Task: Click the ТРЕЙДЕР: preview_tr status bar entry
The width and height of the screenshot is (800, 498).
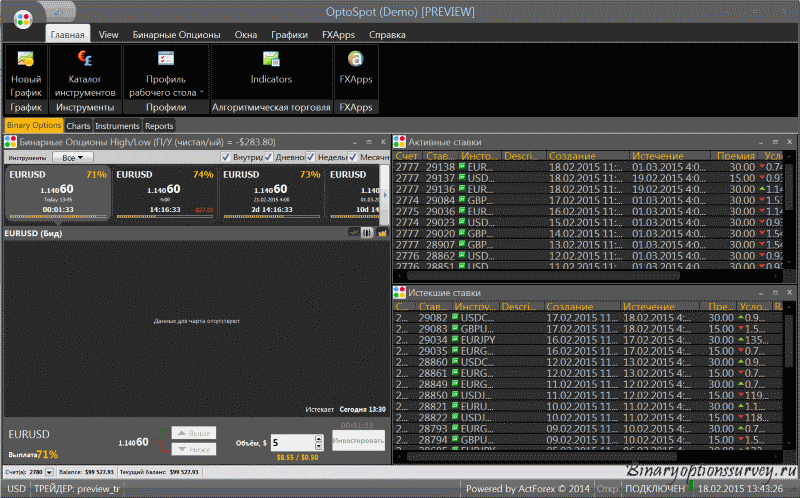Action: pyautogui.click(x=77, y=489)
